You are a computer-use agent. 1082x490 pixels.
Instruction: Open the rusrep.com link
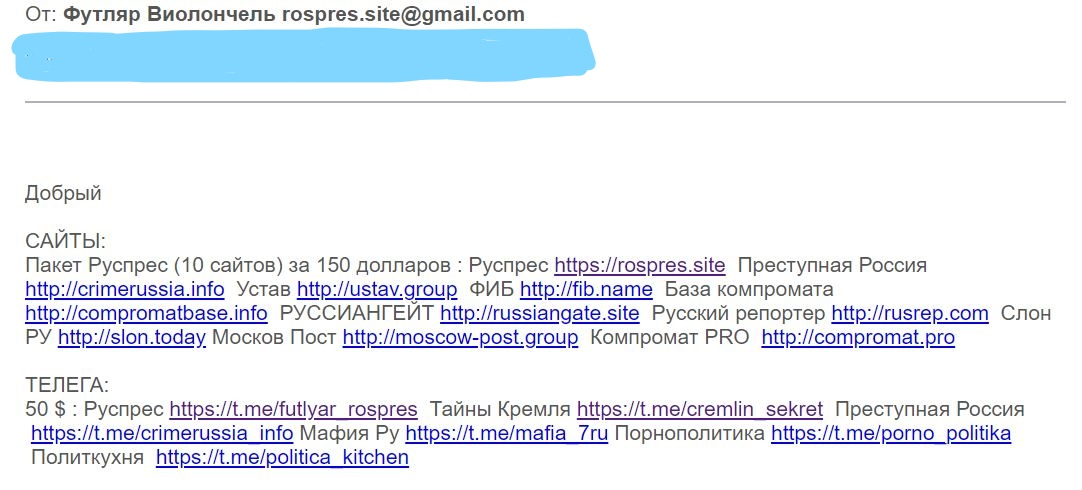[x=909, y=313]
